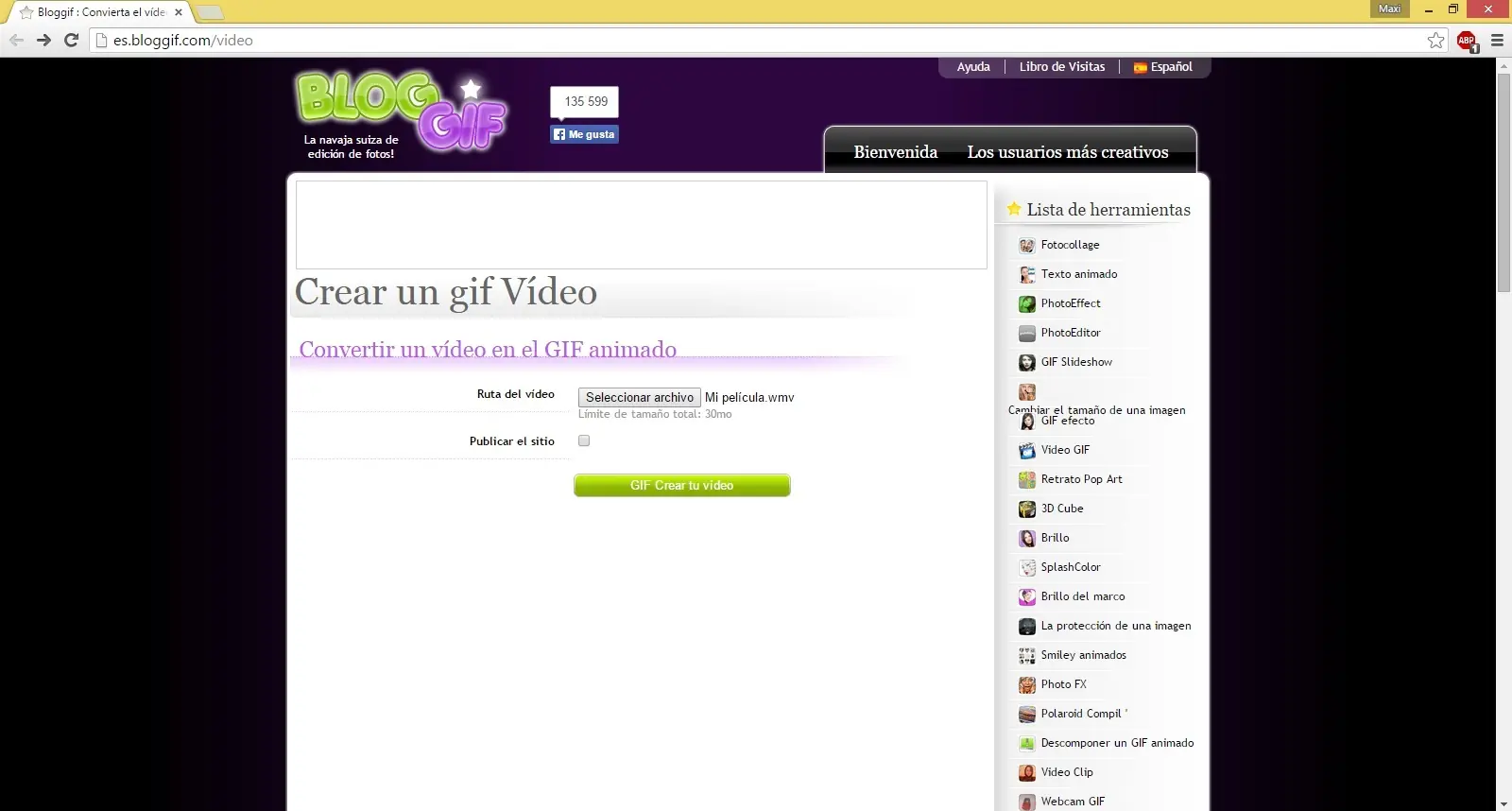Click the Maxi user profile button
1512x811 pixels.
(x=1389, y=9)
